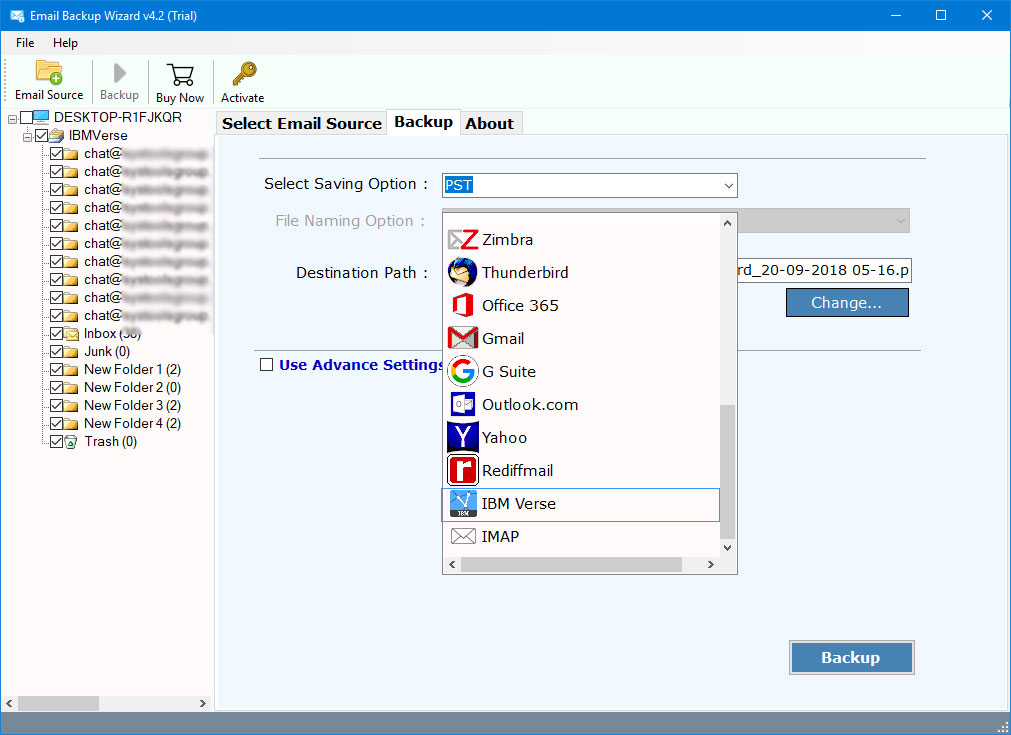Click the New Folder 1 folder icon
This screenshot has height=735, width=1011.
(x=71, y=370)
